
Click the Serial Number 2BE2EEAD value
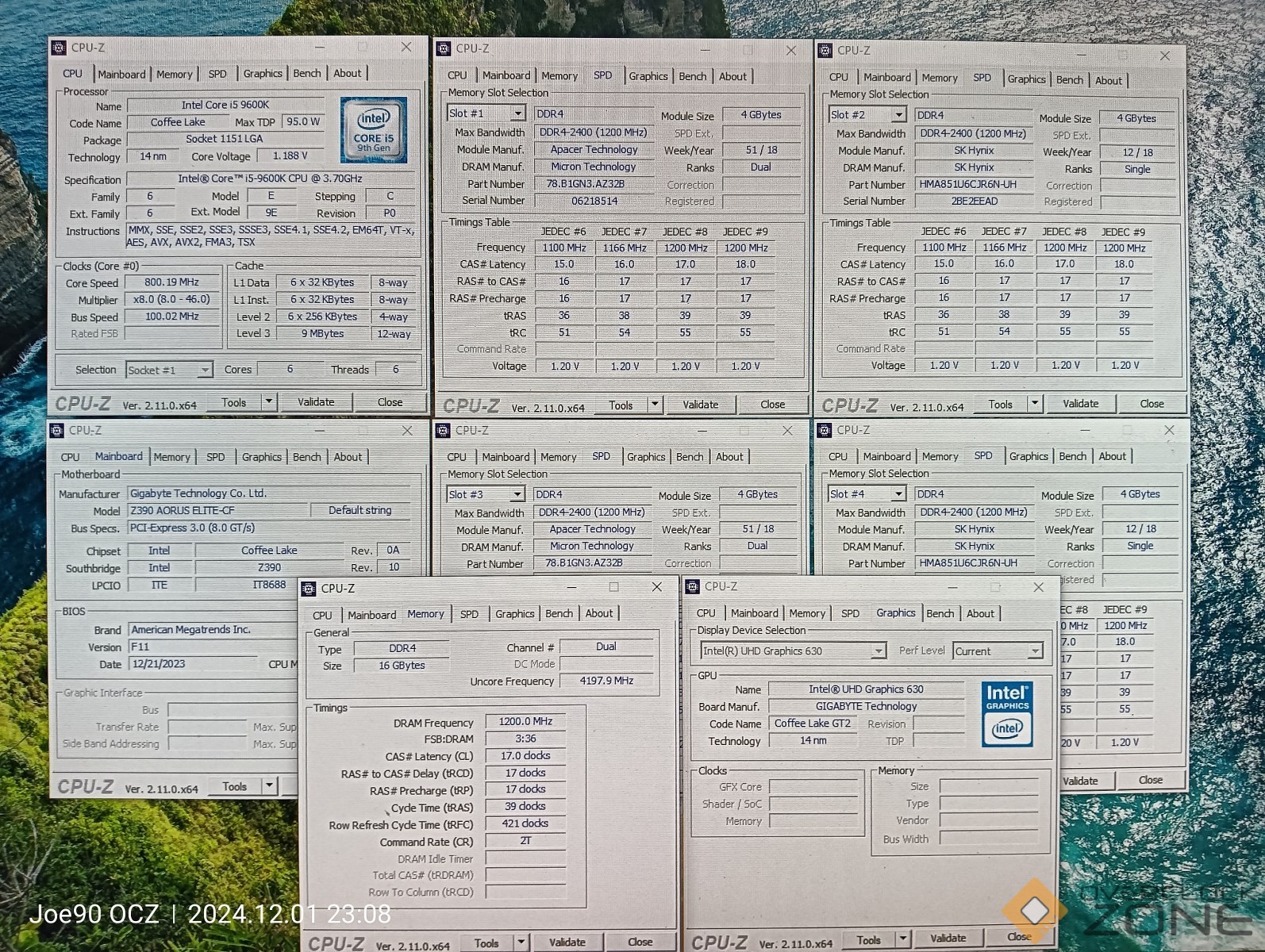(x=974, y=202)
